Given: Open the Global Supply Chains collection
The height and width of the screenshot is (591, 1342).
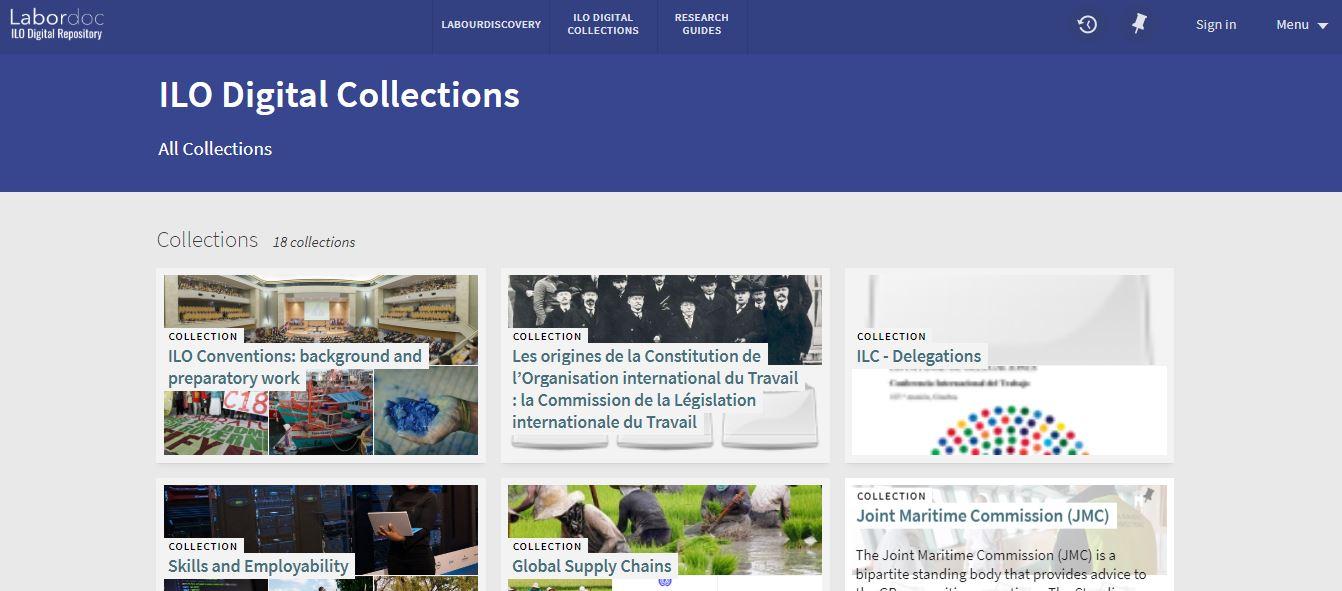Looking at the screenshot, I should tap(591, 566).
